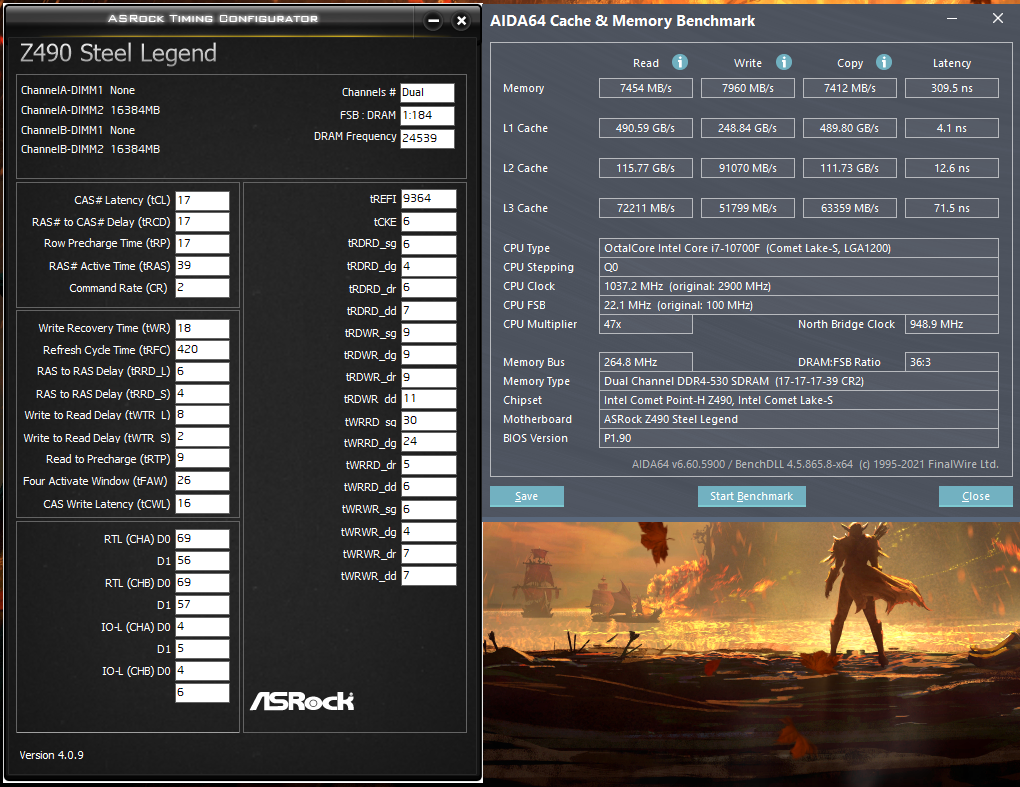The image size is (1020, 787).
Task: Click the RTL (CHB) D0 field
Action: [x=202, y=582]
